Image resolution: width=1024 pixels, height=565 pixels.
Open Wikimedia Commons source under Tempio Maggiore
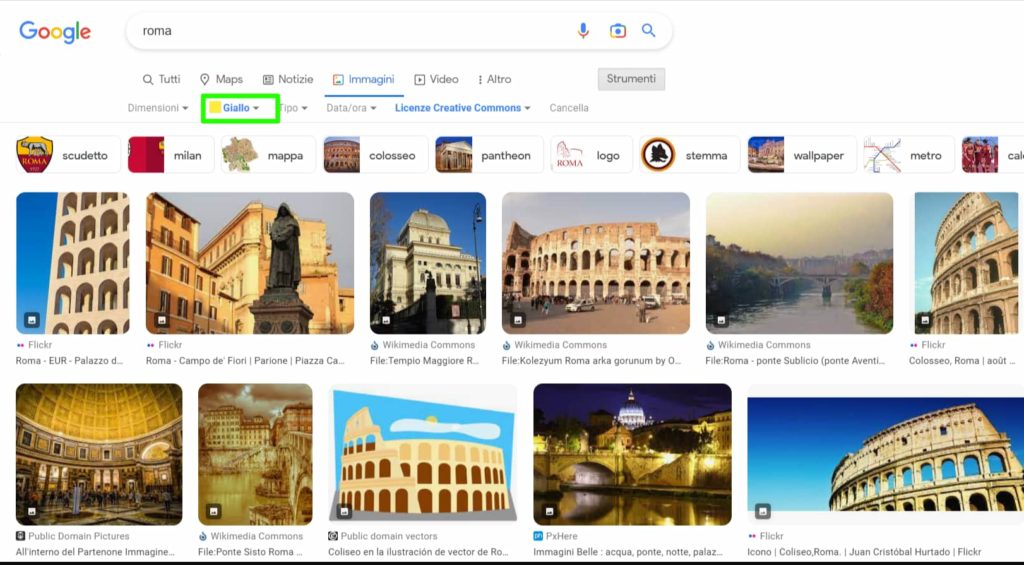[x=423, y=345]
